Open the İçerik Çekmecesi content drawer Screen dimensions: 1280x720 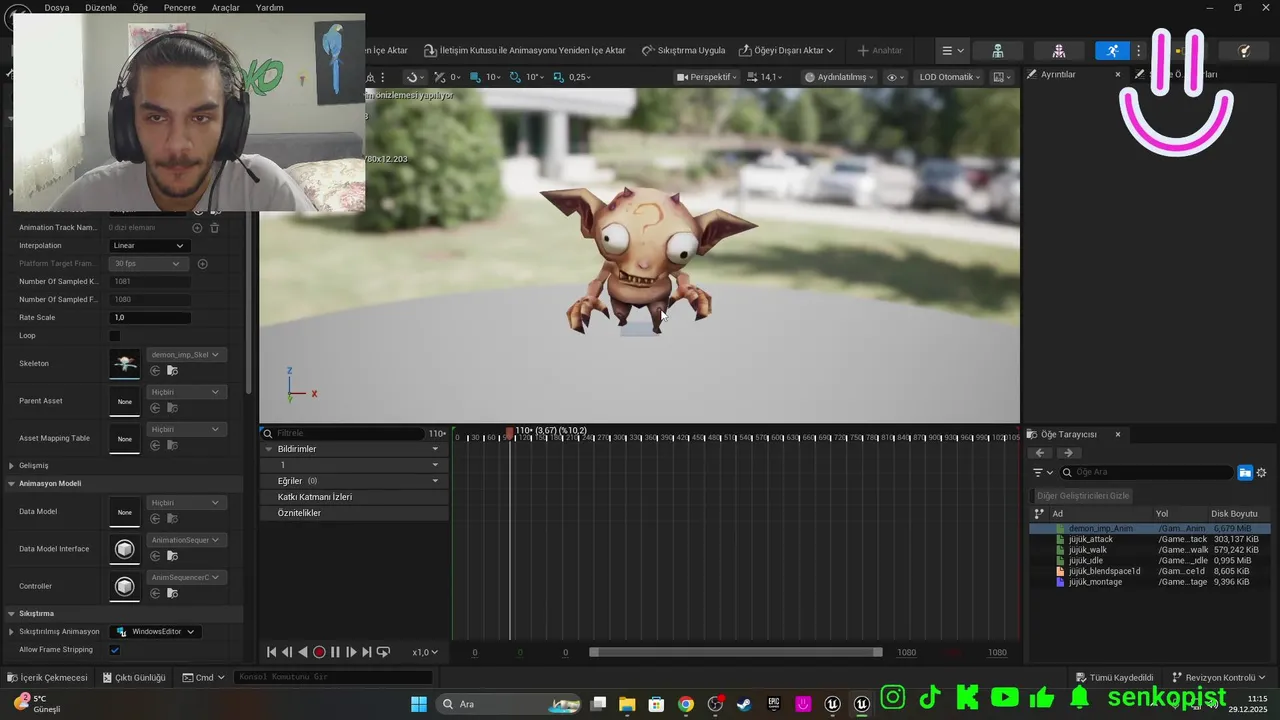(x=48, y=678)
